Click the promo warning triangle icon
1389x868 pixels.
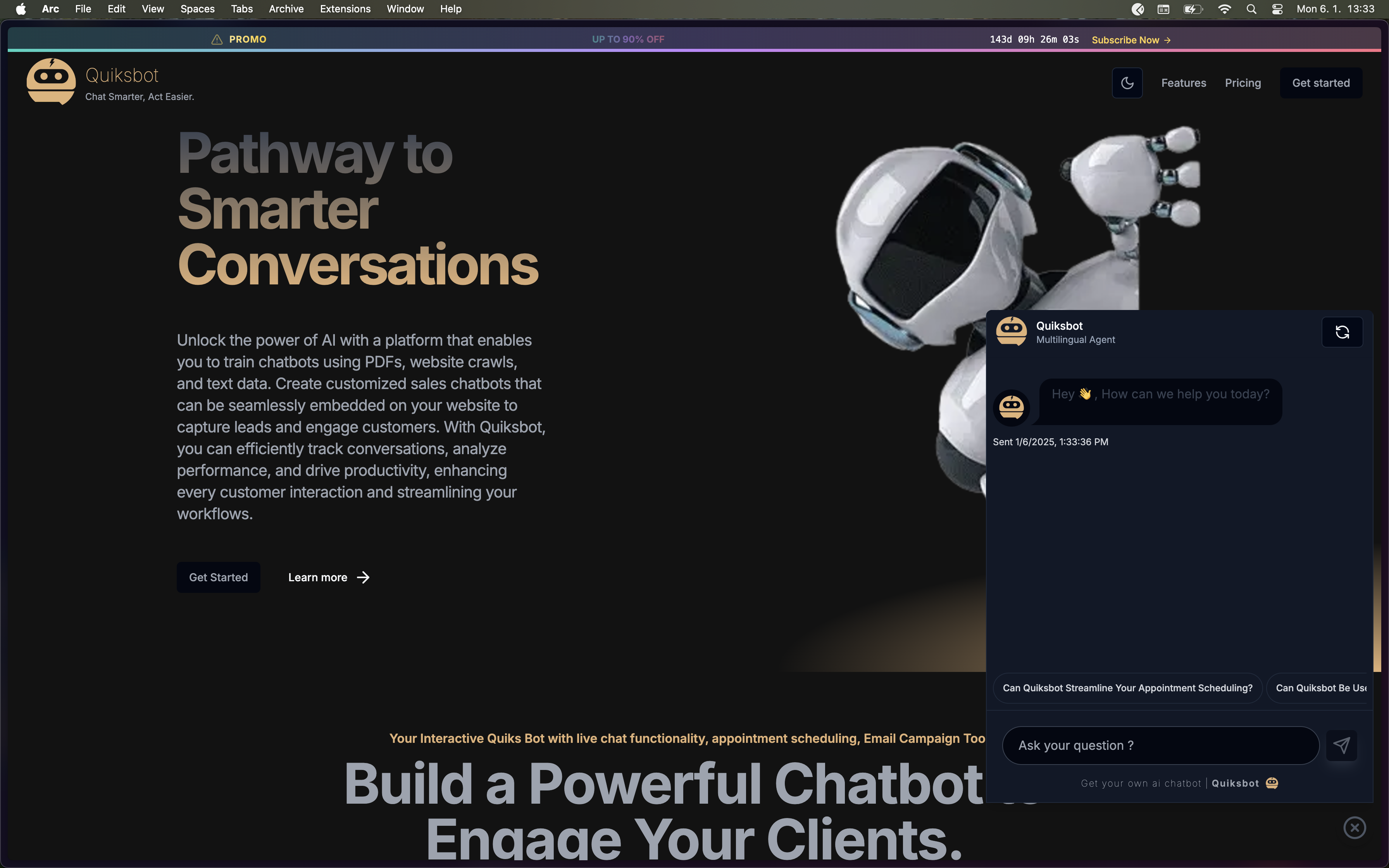point(217,40)
